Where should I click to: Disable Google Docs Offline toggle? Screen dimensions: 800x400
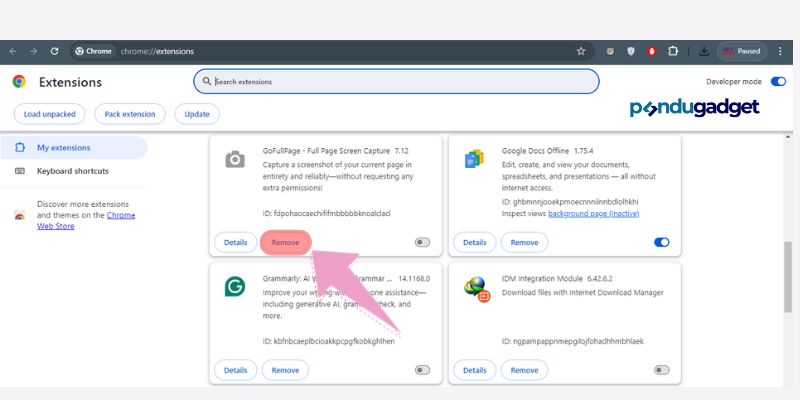pos(662,242)
